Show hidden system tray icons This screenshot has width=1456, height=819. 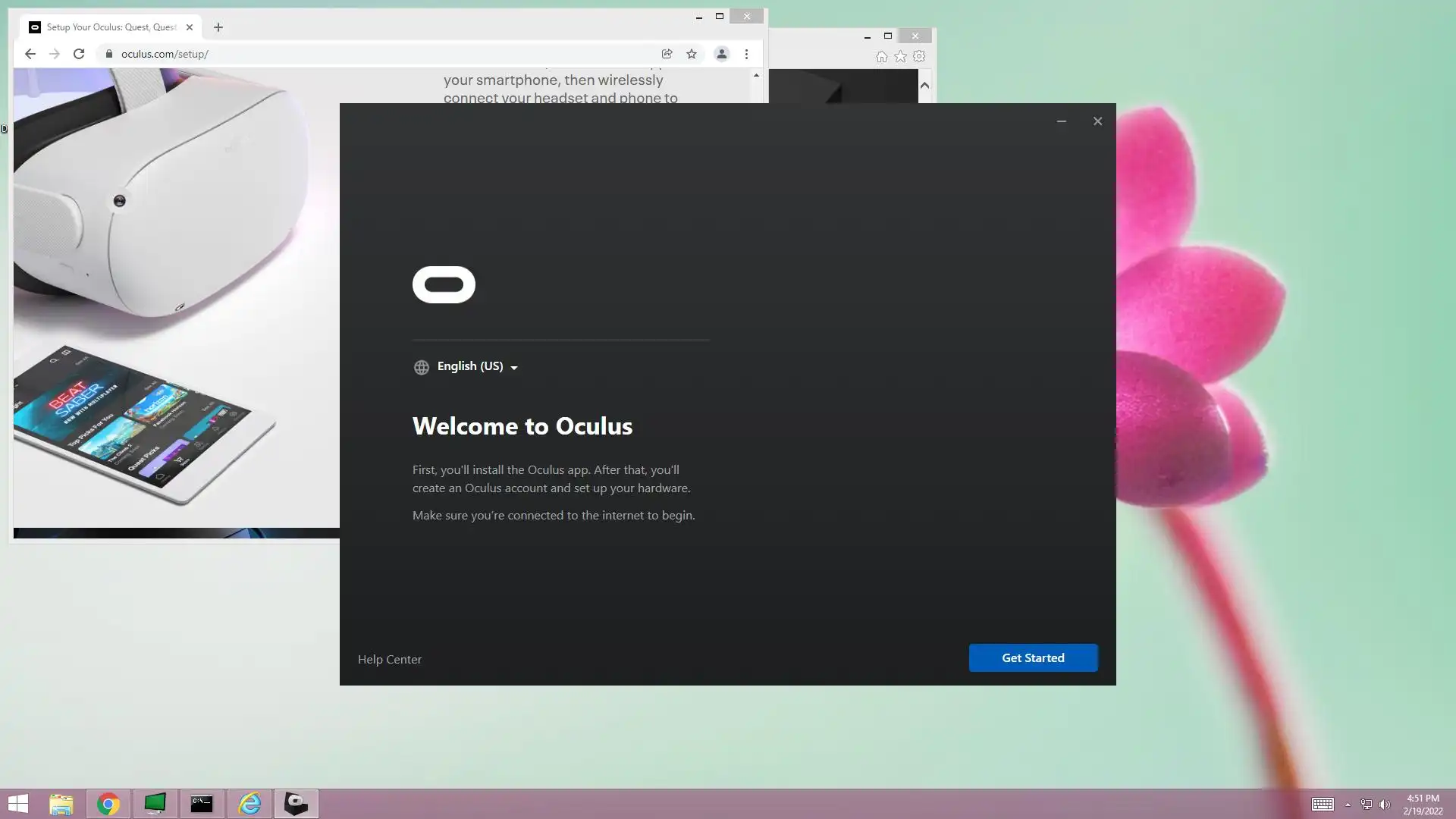tap(1348, 805)
